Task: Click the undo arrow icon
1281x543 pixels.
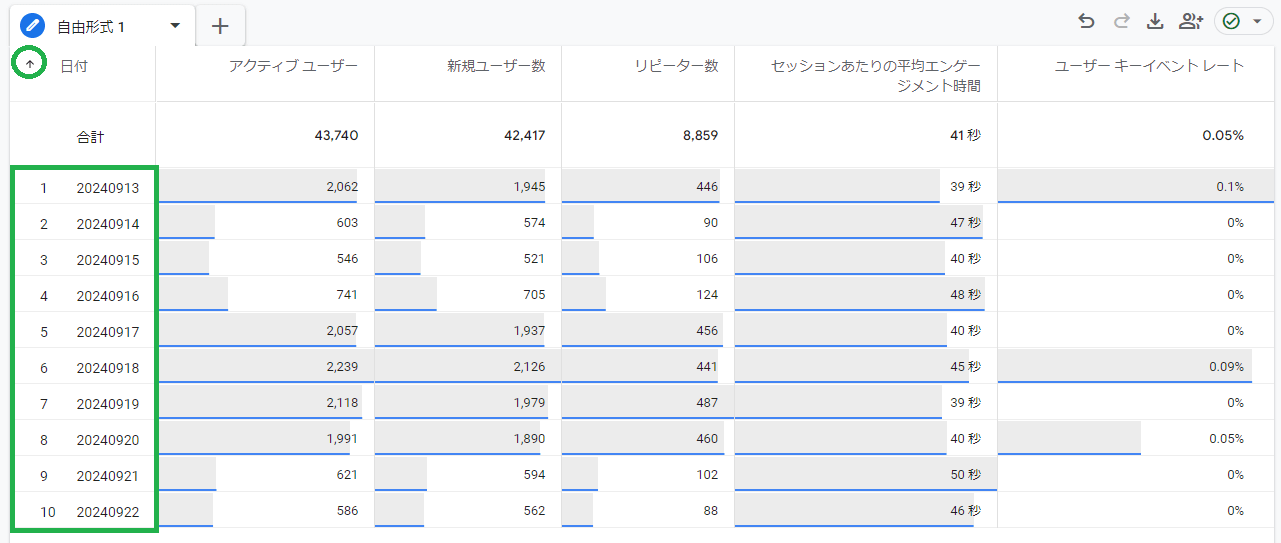Action: click(x=1086, y=22)
